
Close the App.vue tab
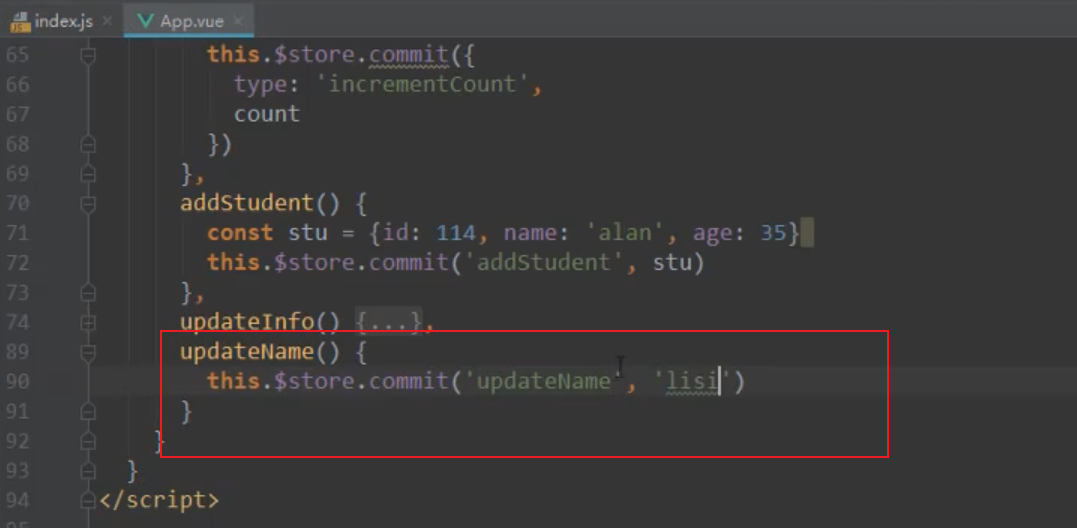point(238,21)
